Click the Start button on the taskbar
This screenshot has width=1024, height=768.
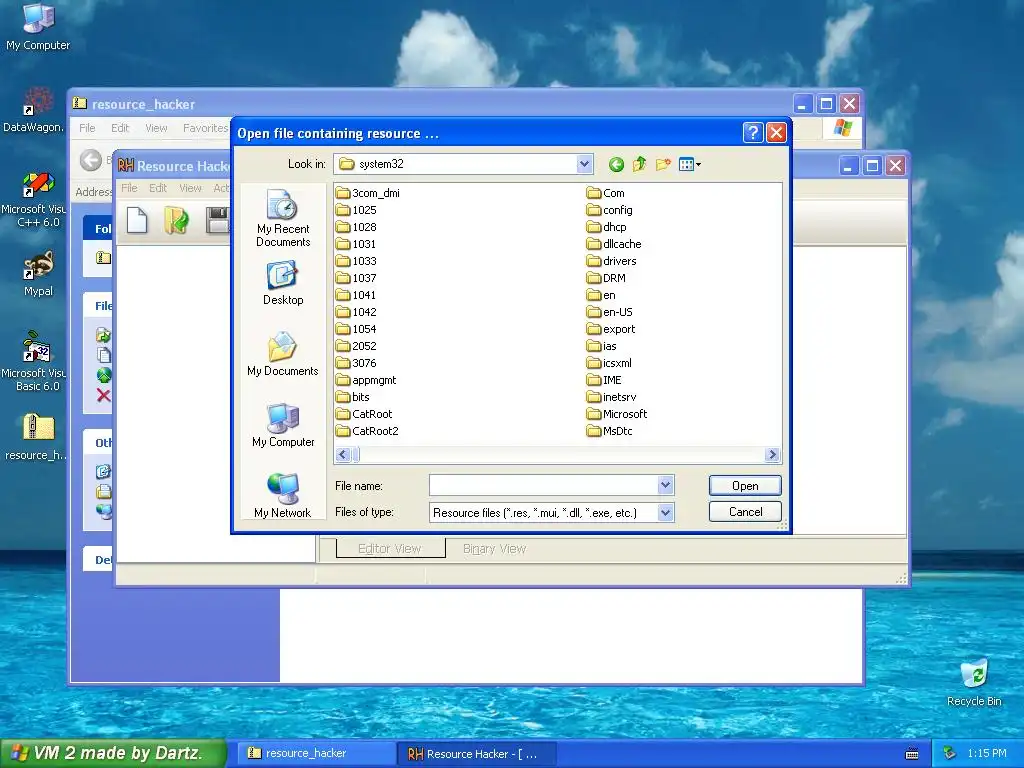click(113, 753)
